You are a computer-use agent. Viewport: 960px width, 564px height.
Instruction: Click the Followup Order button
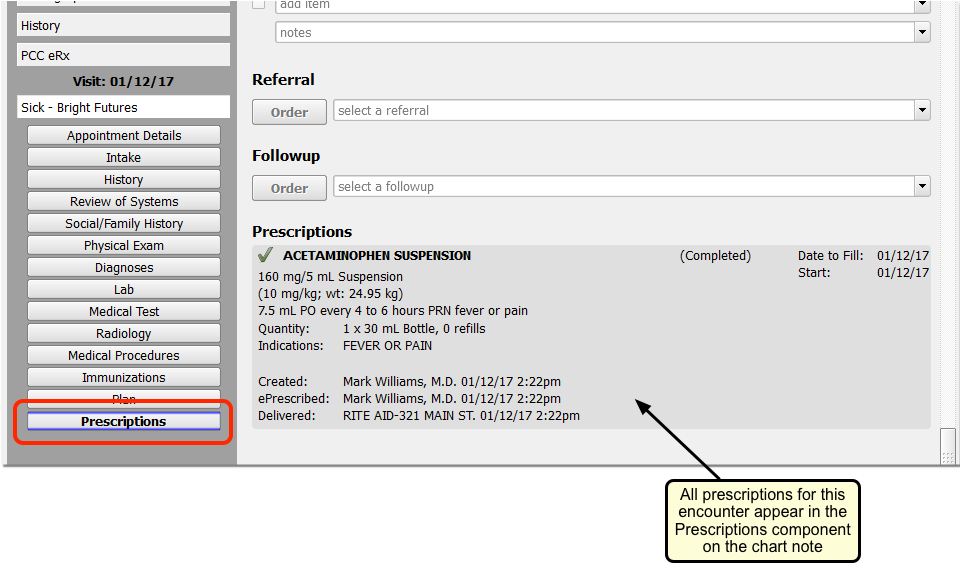(x=289, y=188)
